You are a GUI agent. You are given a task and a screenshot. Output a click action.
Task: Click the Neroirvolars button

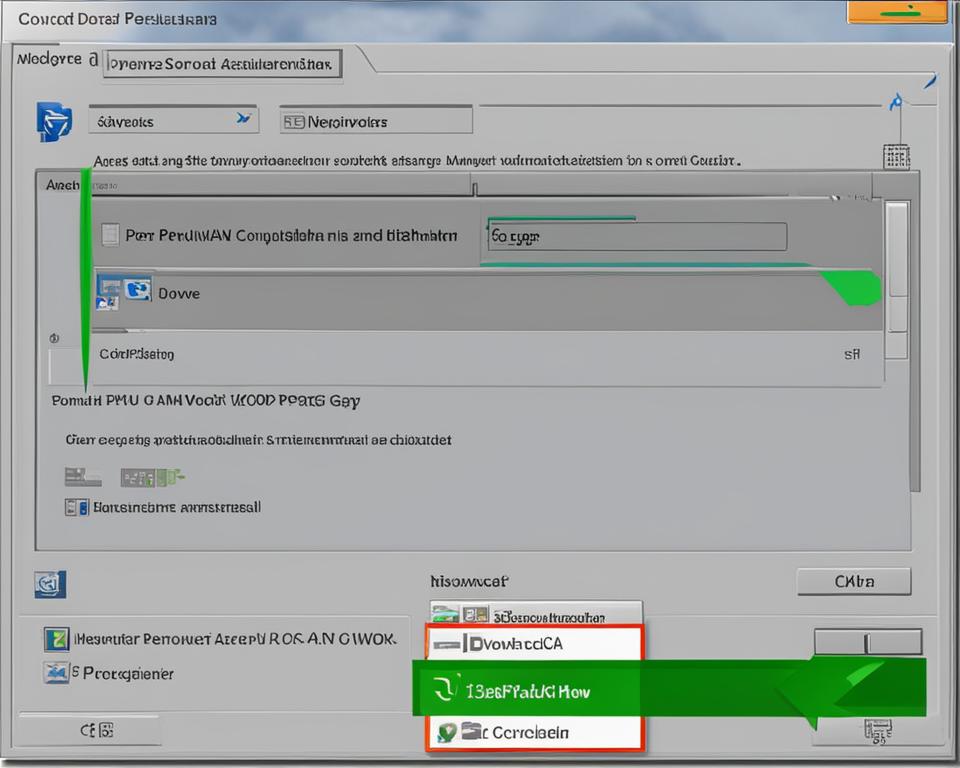tap(376, 121)
